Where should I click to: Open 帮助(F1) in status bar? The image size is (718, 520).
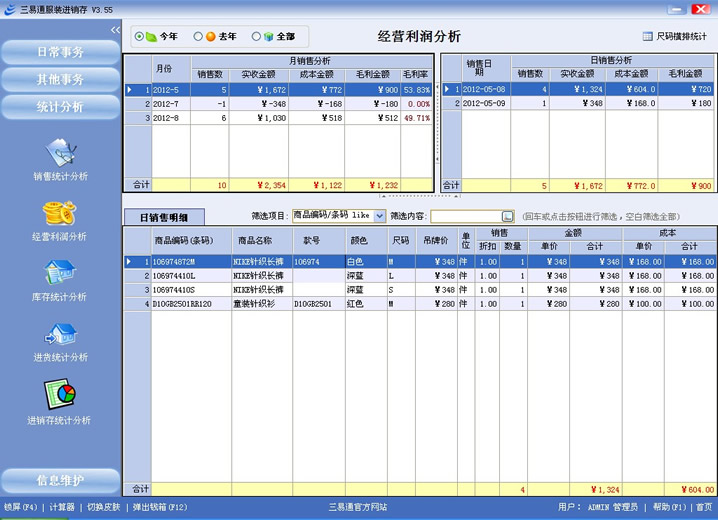coord(669,507)
